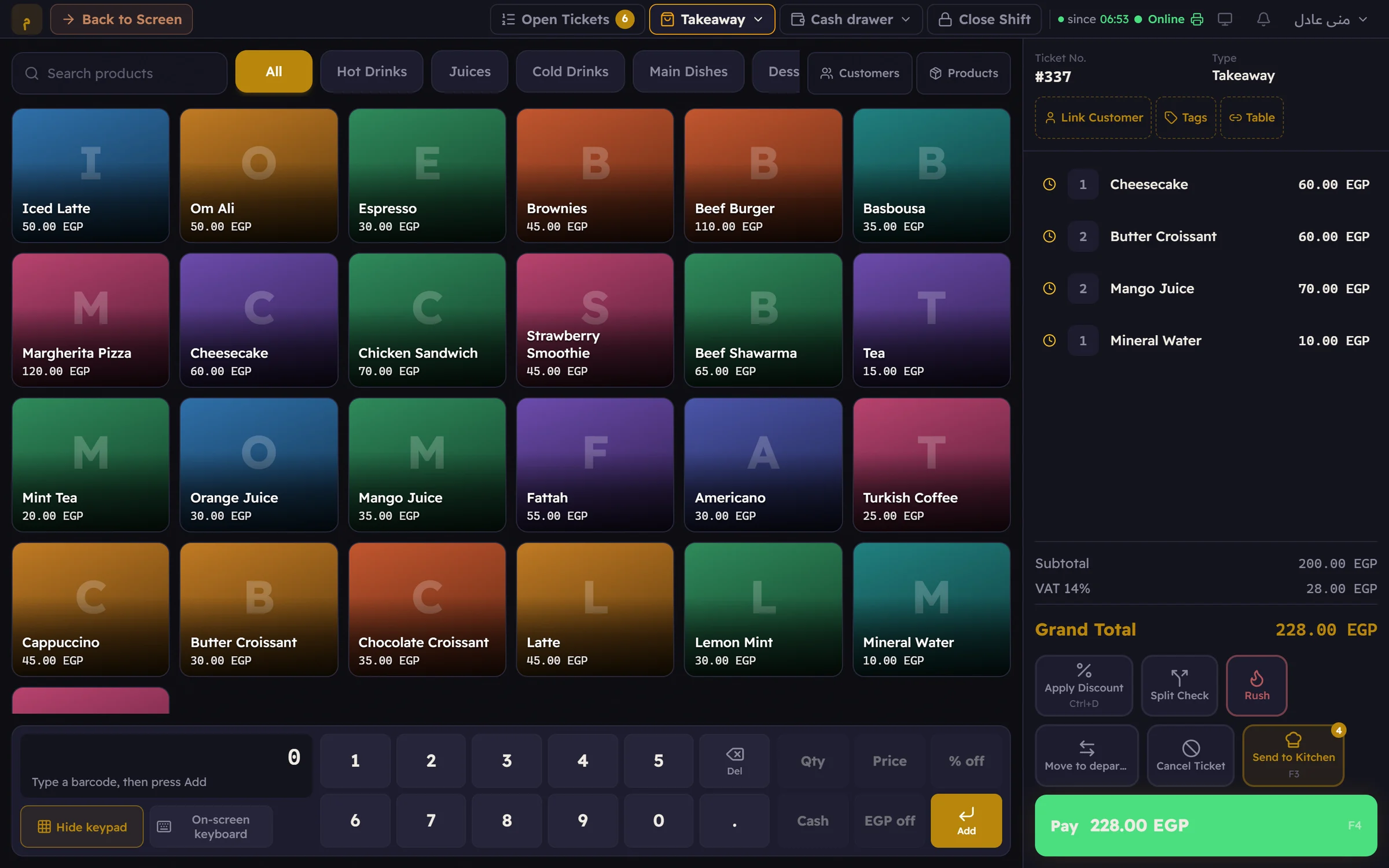Select Price keypad mode
Image resolution: width=1389 pixels, height=868 pixels.
[890, 761]
